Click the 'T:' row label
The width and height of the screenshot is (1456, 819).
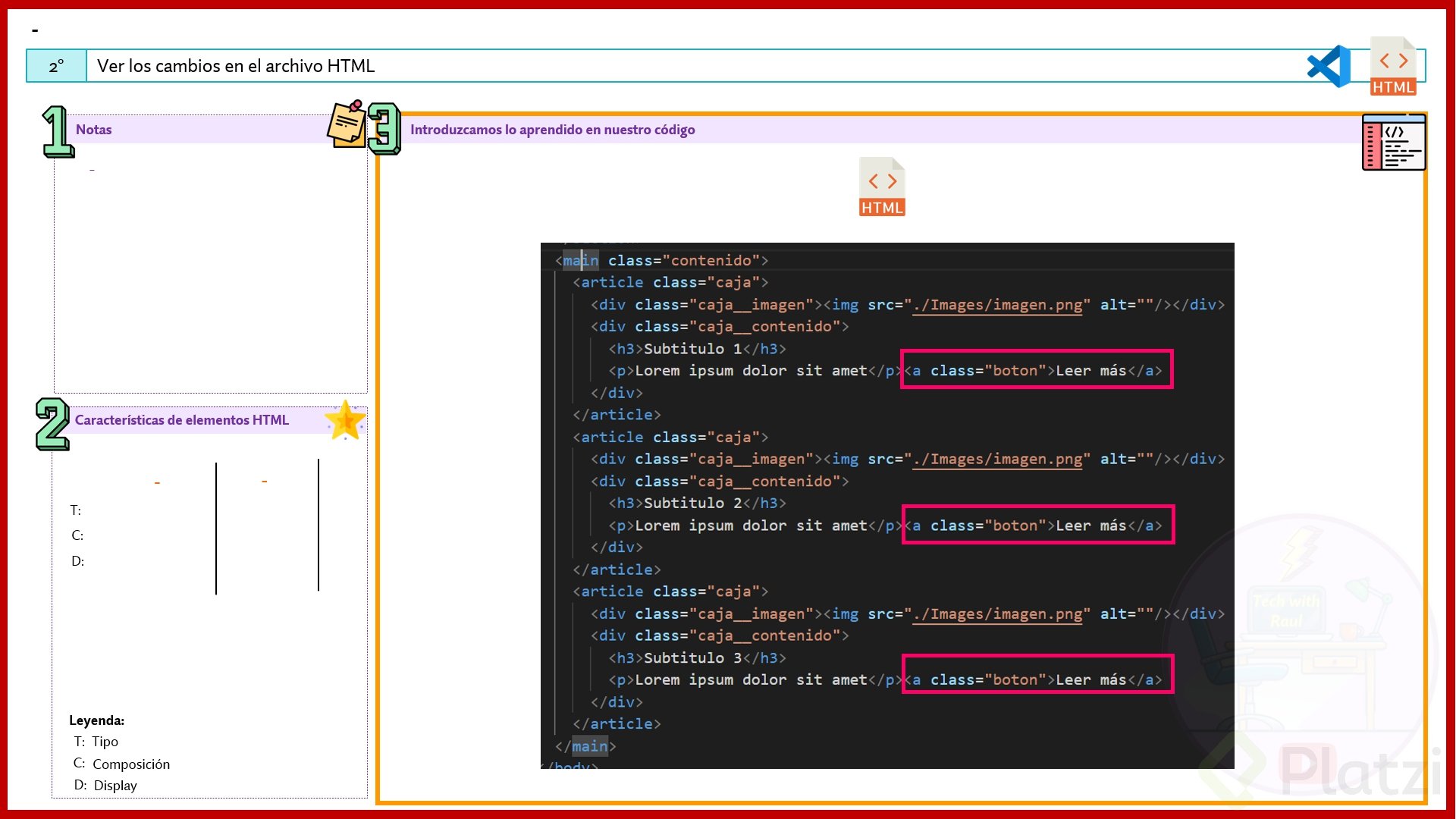click(x=76, y=510)
